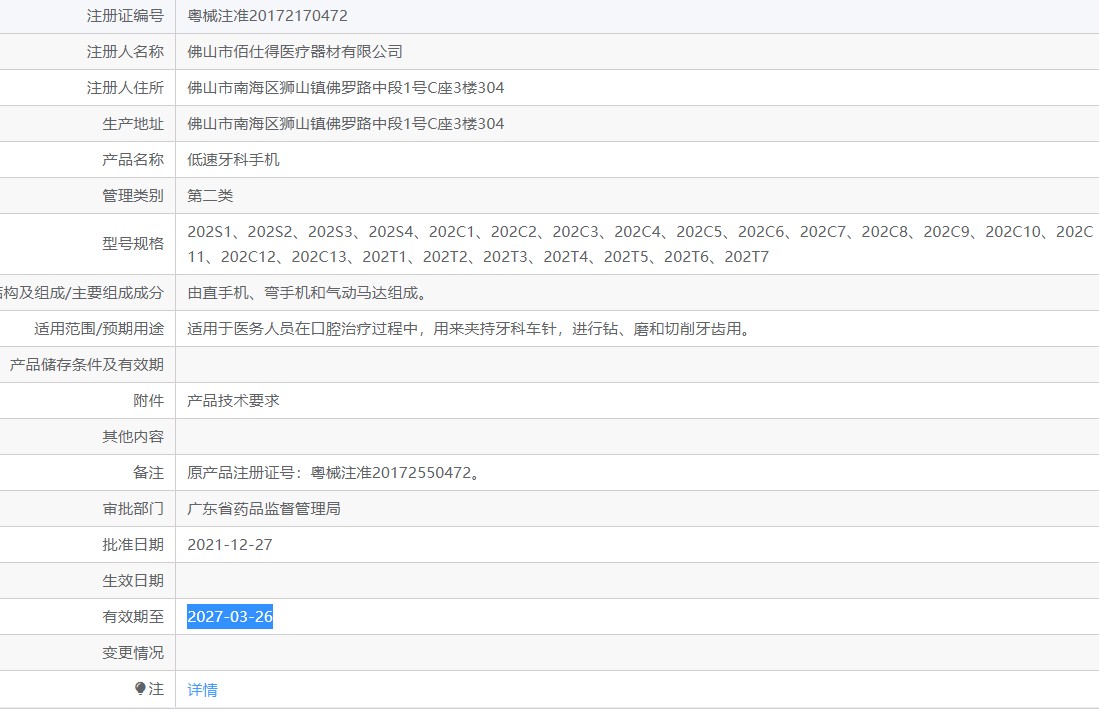Click company name 佛山市佰仕得医疗器材有限公司
This screenshot has height=718, width=1099.
coord(294,51)
